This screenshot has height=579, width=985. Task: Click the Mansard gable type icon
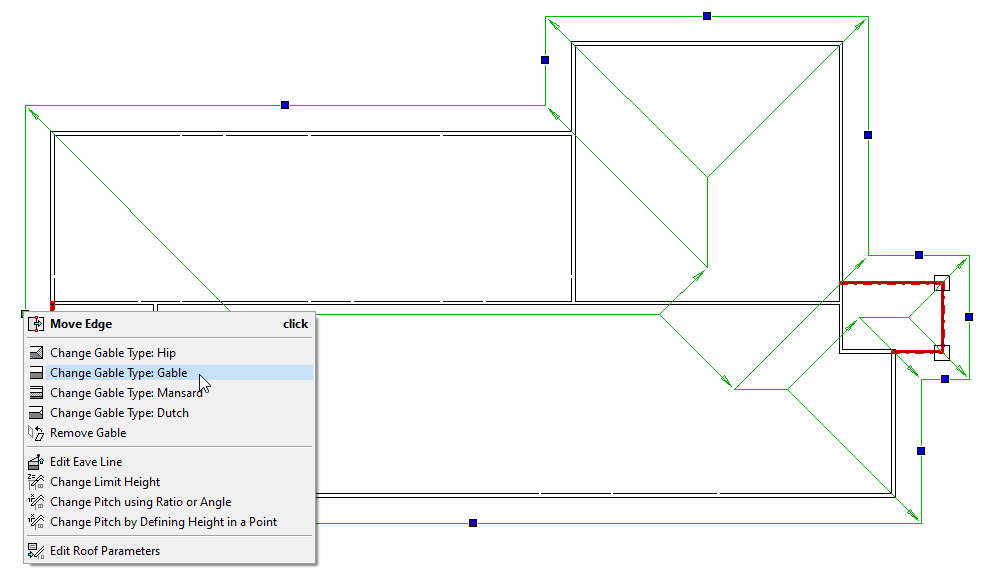[37, 393]
